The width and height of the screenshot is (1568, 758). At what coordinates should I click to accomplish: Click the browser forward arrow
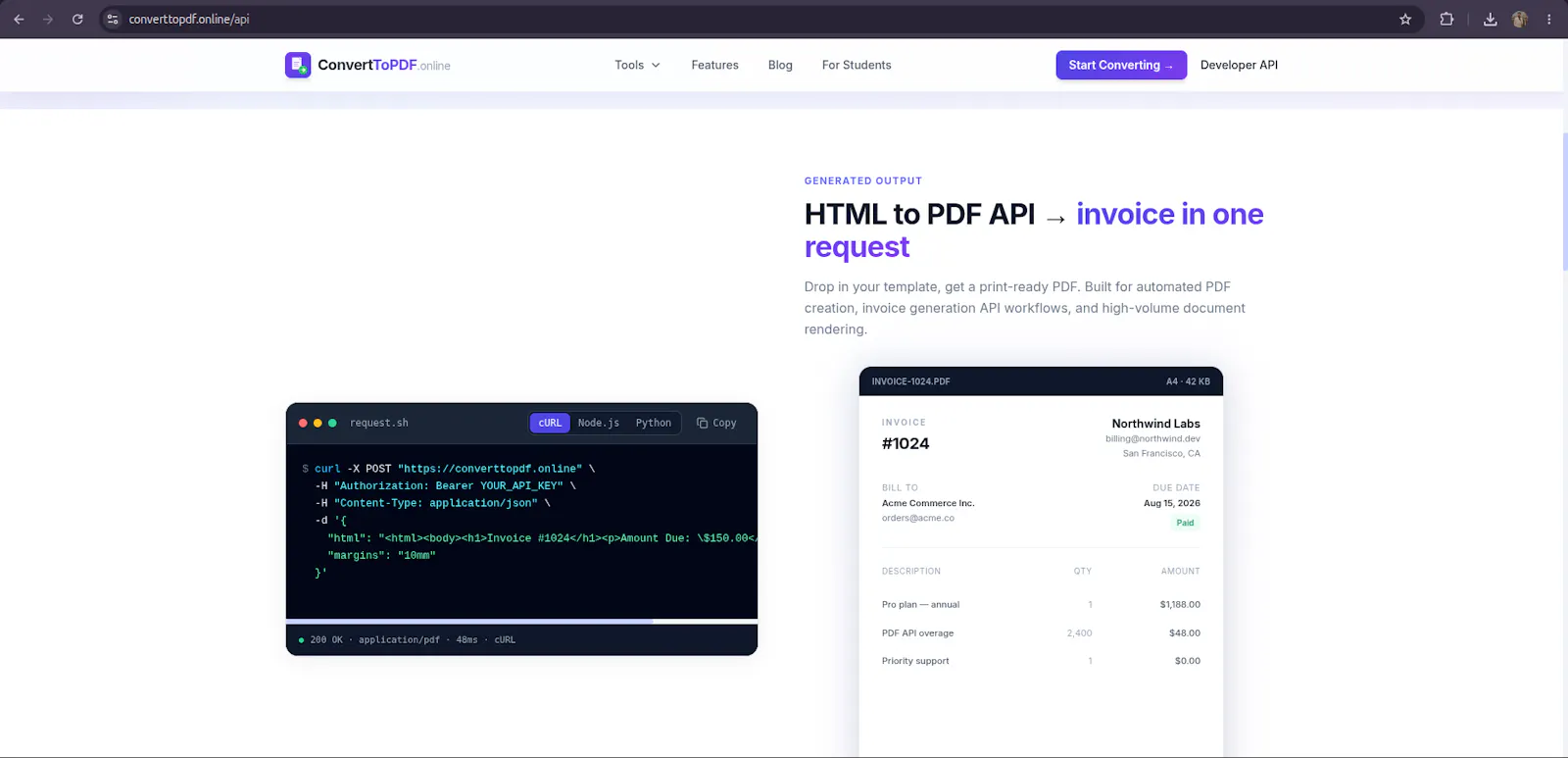tap(48, 19)
